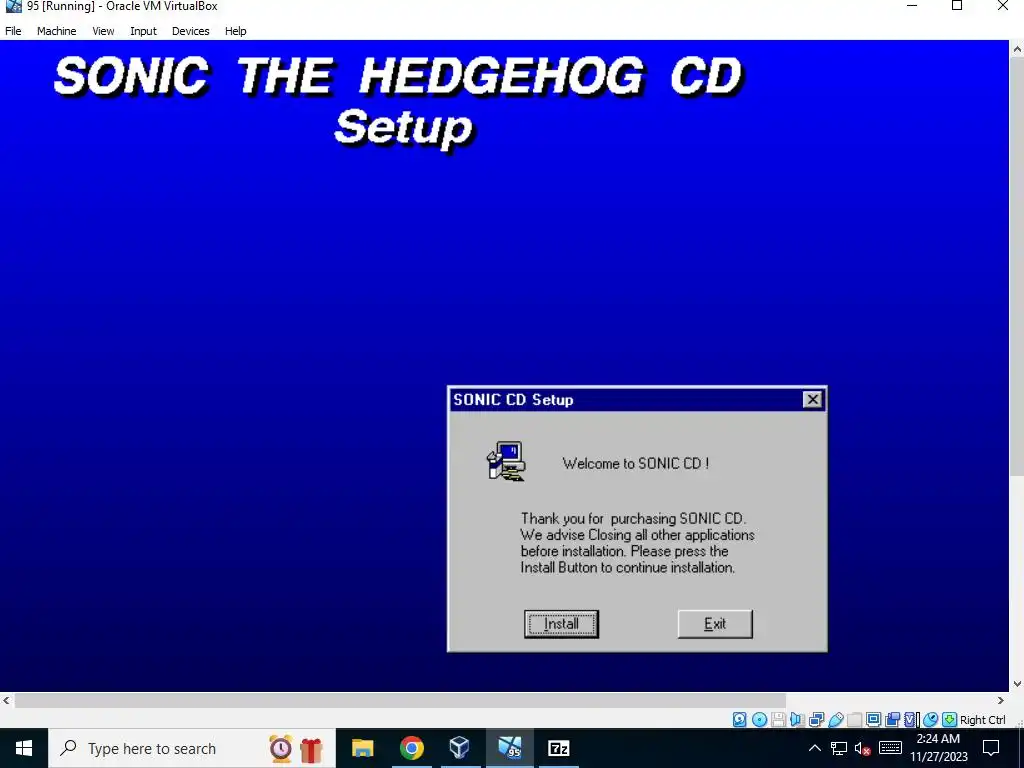The height and width of the screenshot is (768, 1024).
Task: Click the touch keyboard tray icon
Action: (x=890, y=748)
